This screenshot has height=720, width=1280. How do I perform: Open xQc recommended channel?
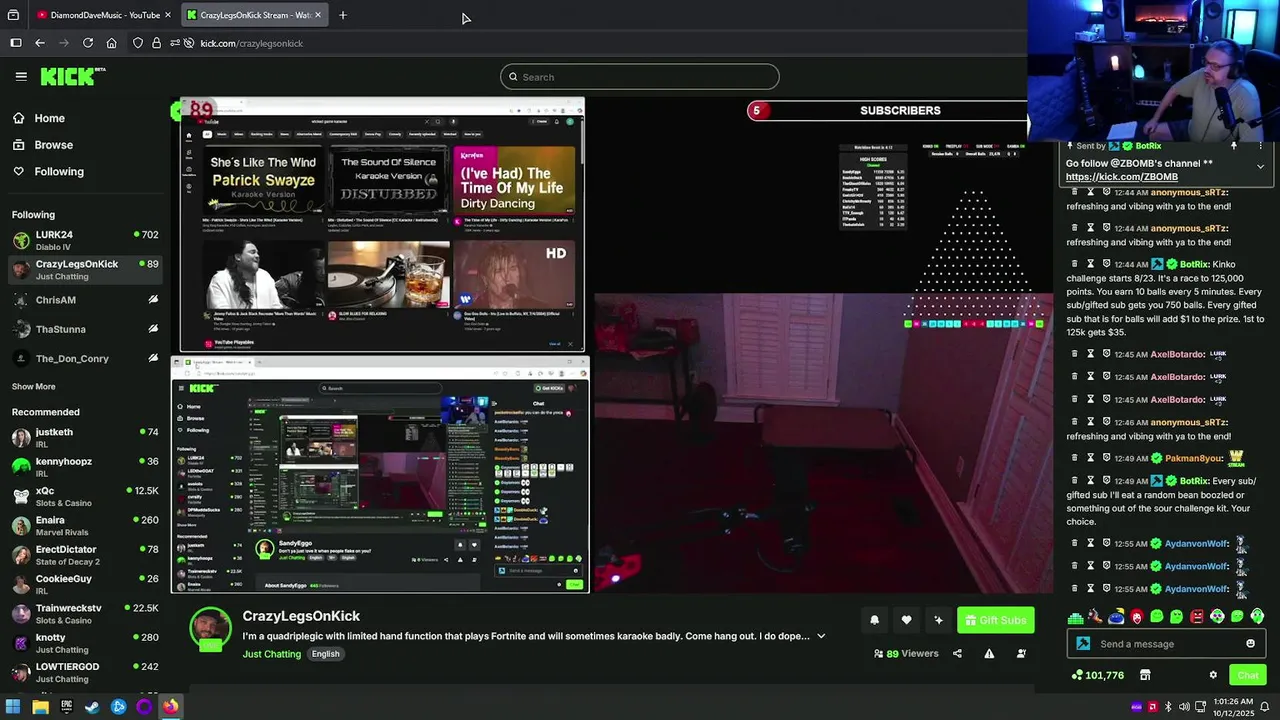click(85, 496)
